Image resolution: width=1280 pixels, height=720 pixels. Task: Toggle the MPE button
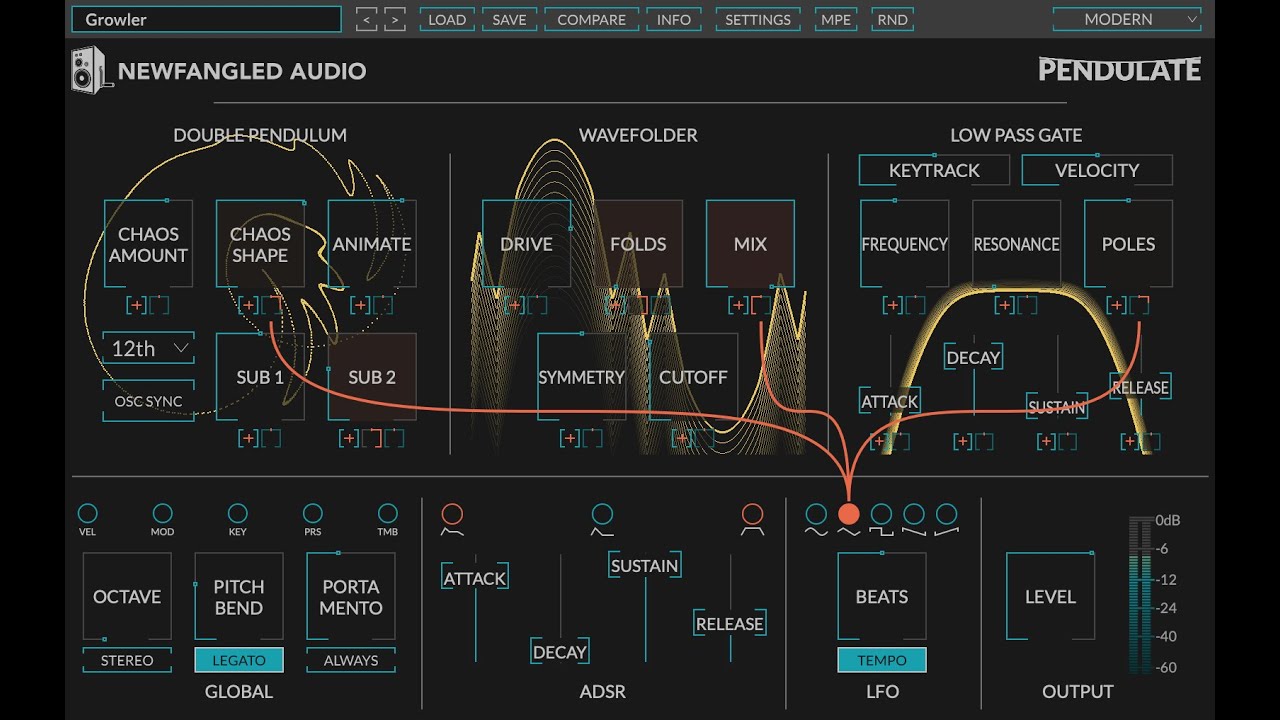(x=836, y=19)
